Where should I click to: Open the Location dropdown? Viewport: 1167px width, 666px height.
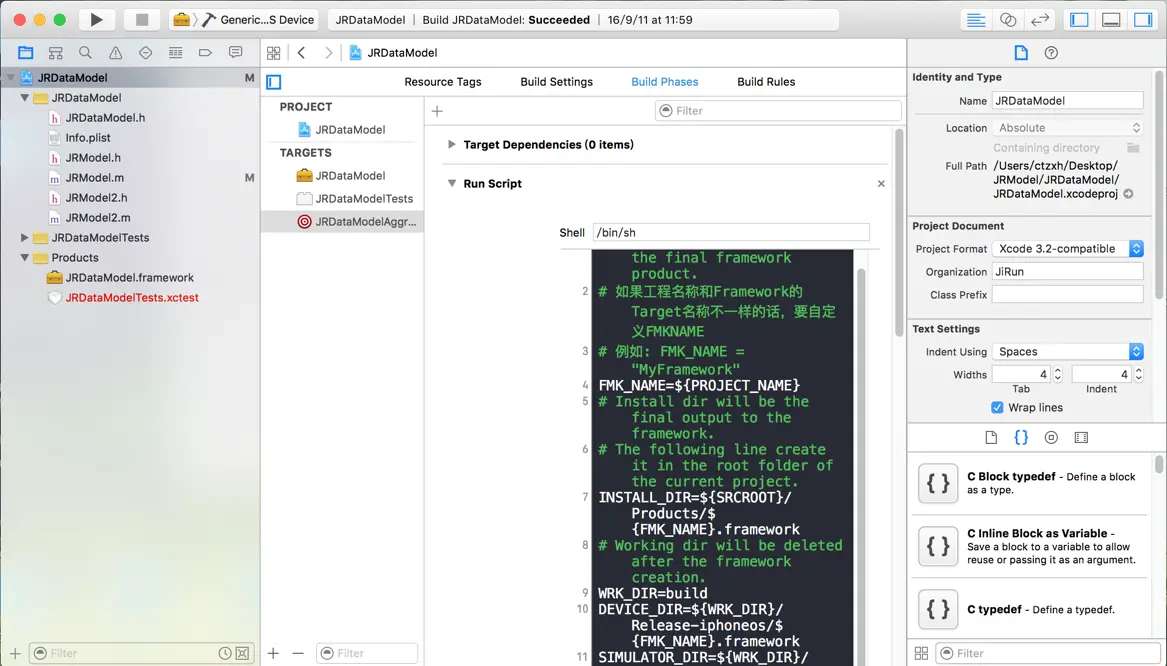[1068, 128]
